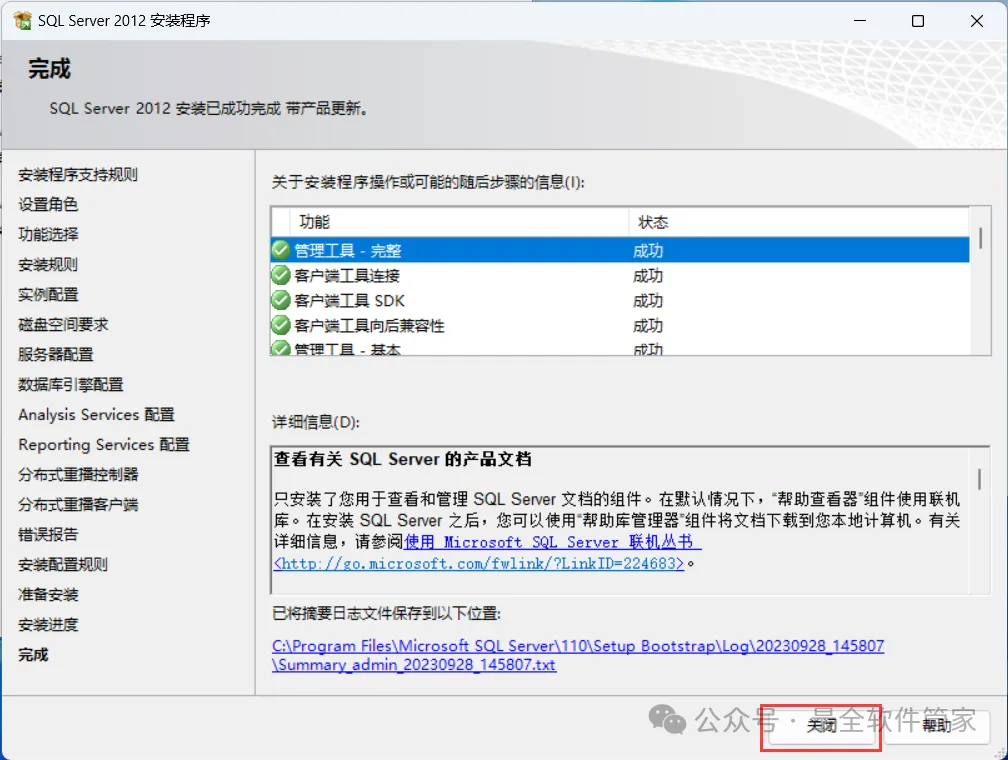
Task: Select 实例配置 step in sidebar
Action: pos(48,294)
